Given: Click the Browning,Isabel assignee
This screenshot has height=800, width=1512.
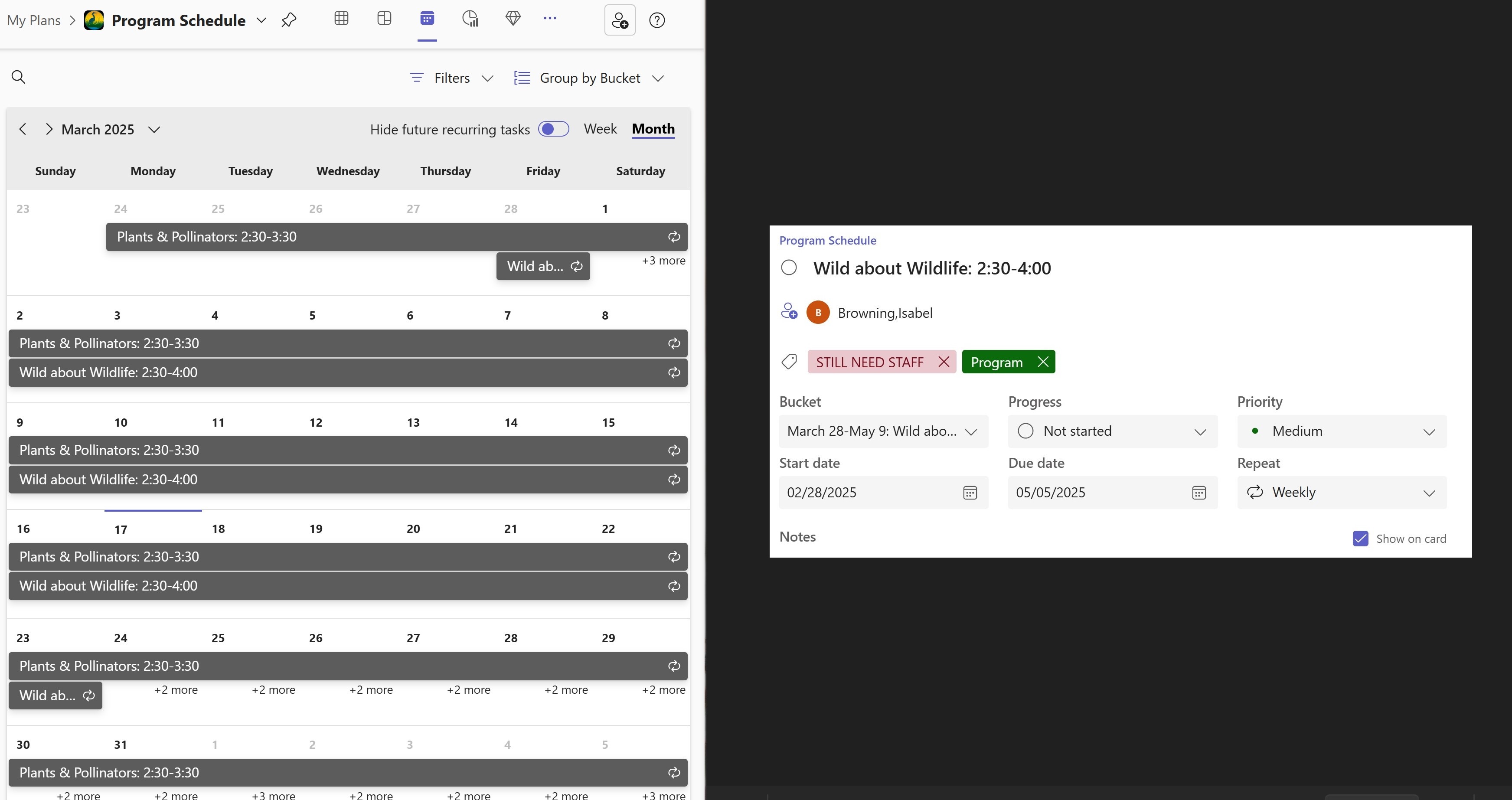Looking at the screenshot, I should 869,312.
